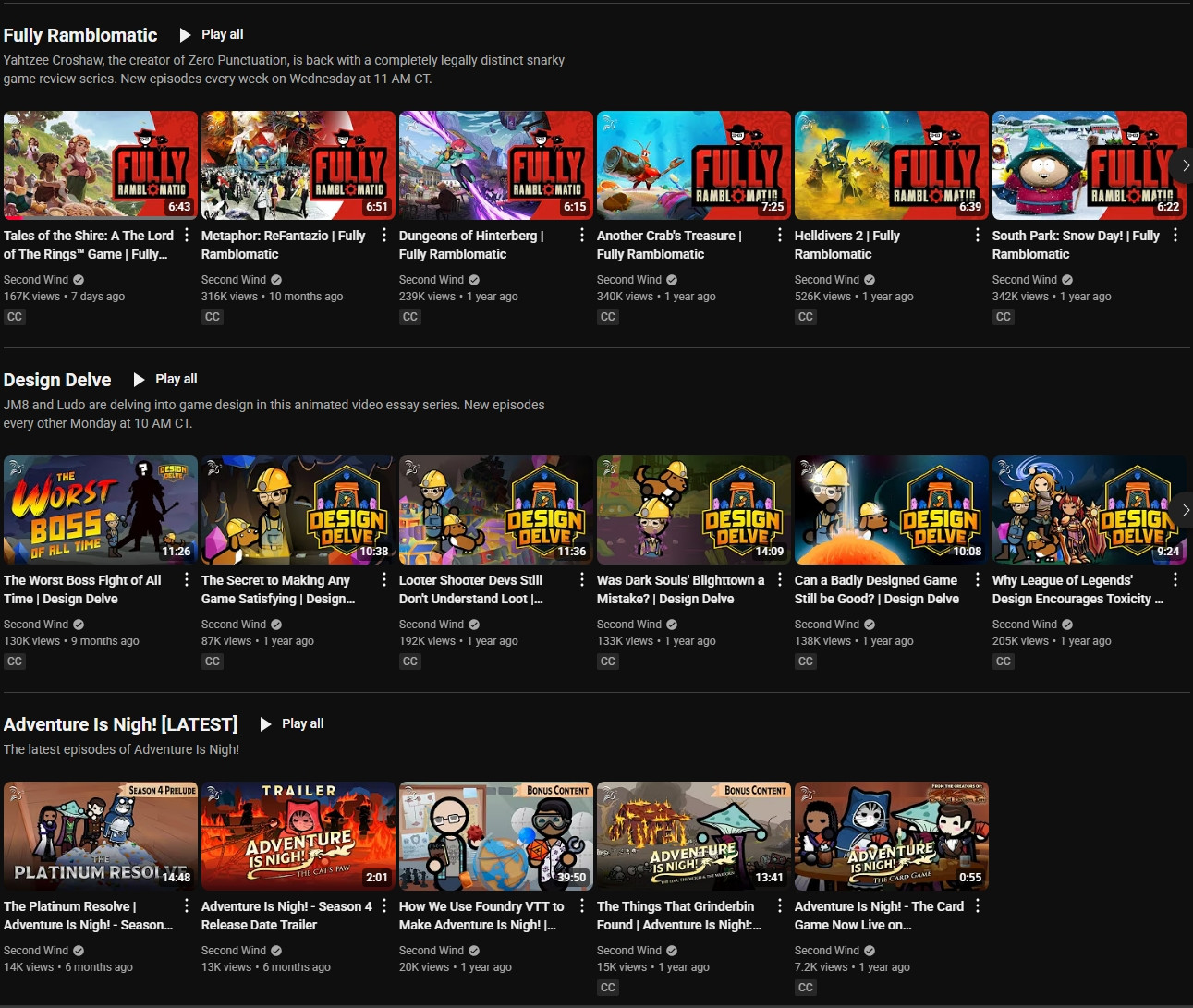Open South Park: Snow Day video thumbnail
Viewport: 1193px width, 1008px height.
coord(1090,165)
